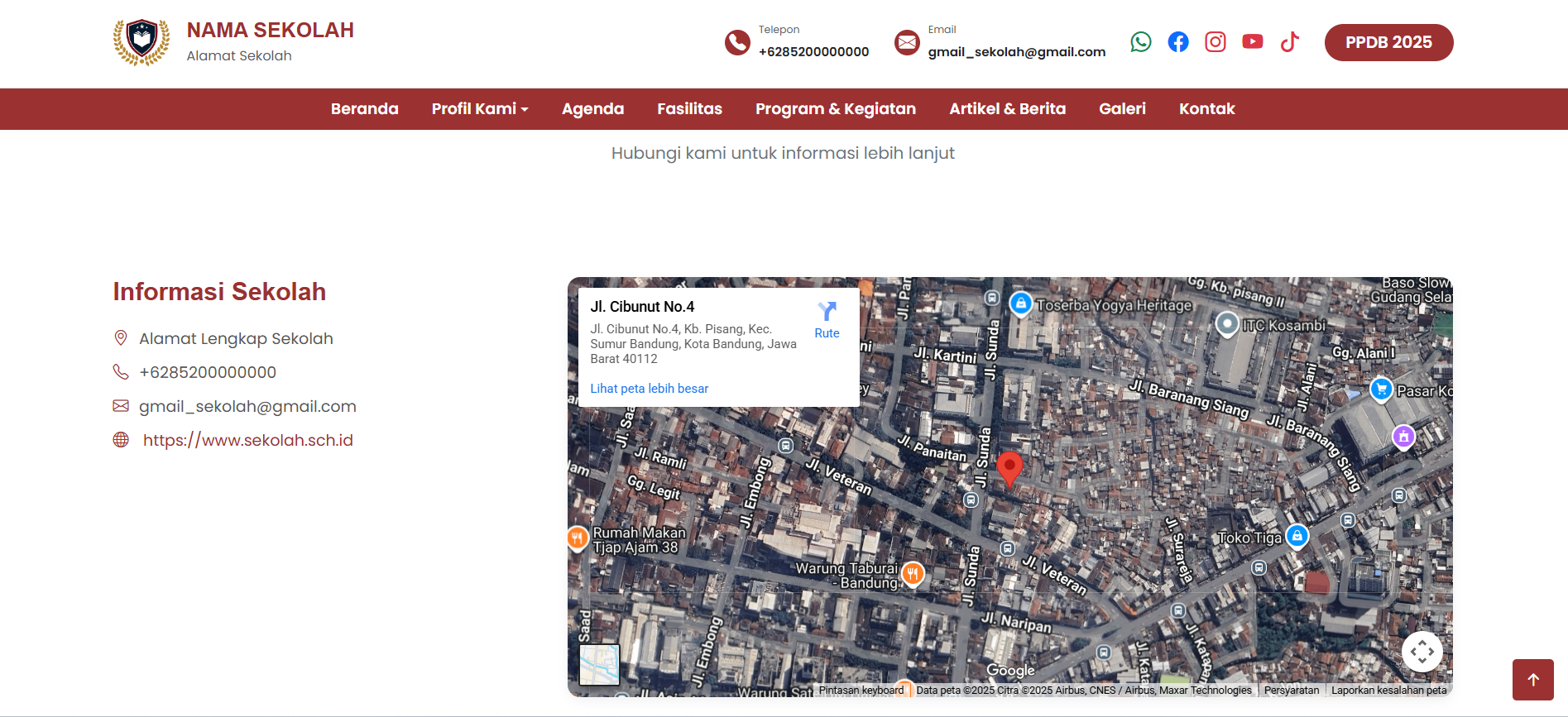Screen dimensions: 1568x717
Task: Open the YouTube social icon
Action: coord(1252,42)
